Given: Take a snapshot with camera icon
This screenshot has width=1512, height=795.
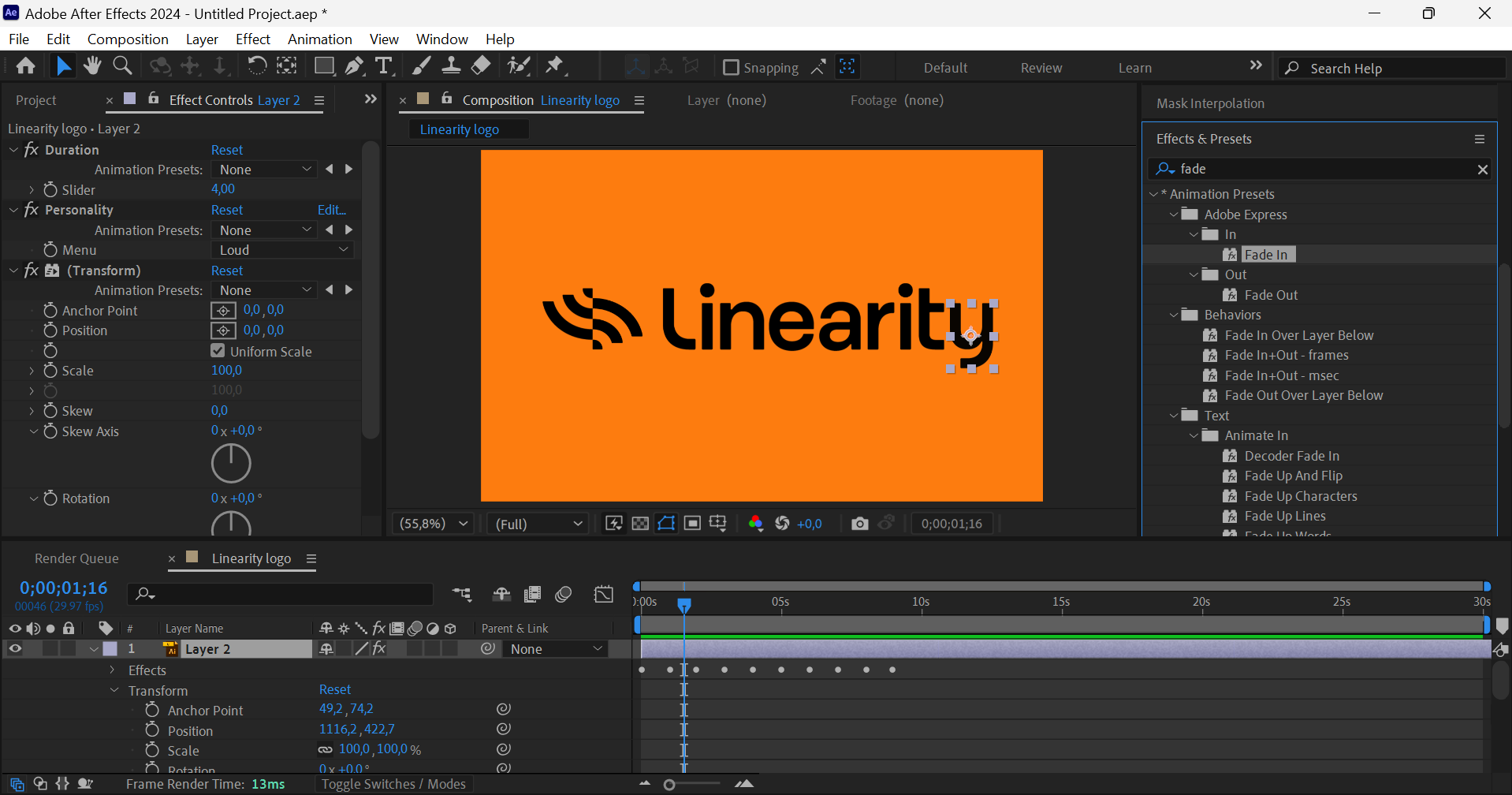Looking at the screenshot, I should coord(859,524).
